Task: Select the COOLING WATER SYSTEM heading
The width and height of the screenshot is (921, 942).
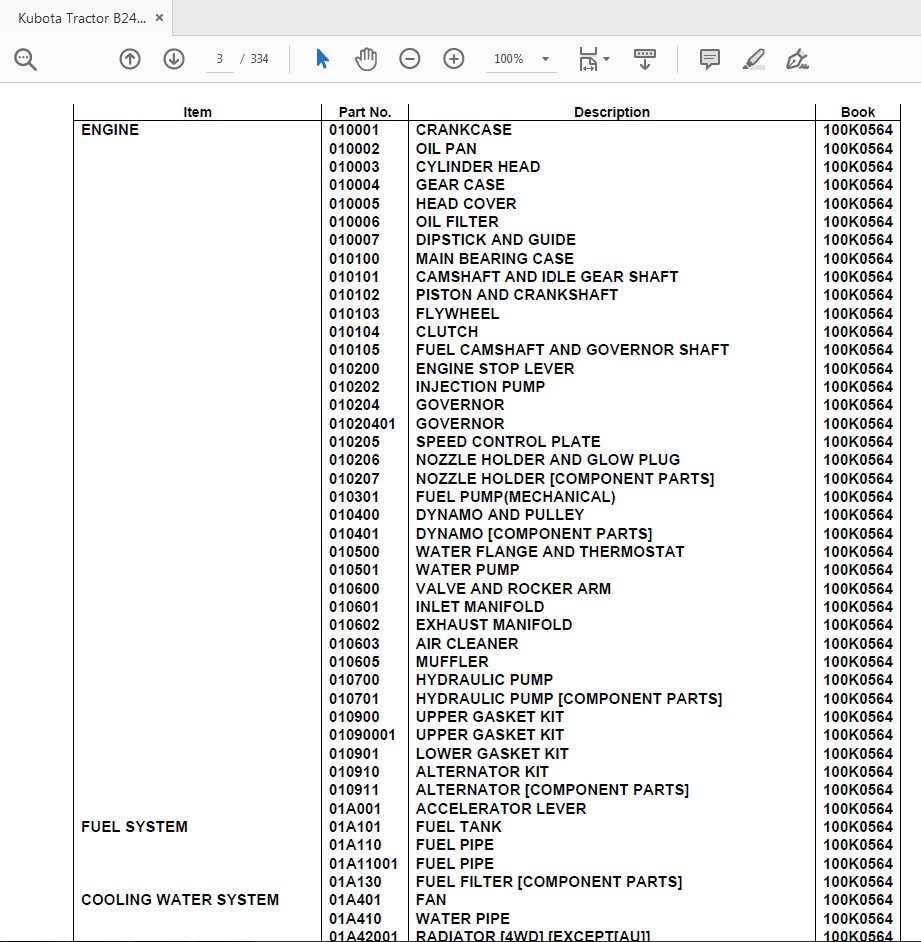Action: [x=180, y=899]
